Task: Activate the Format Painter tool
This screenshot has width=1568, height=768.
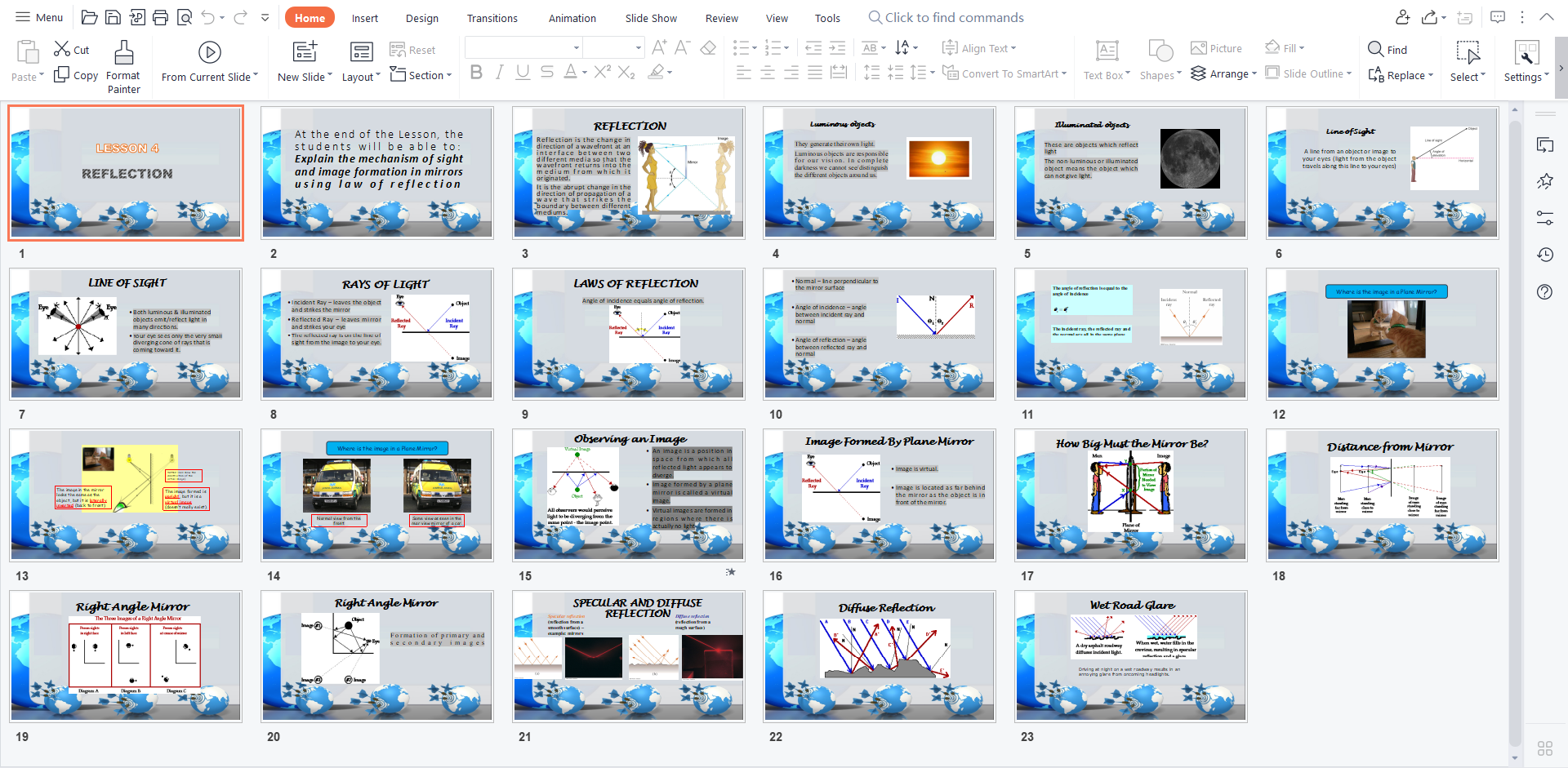Action: coord(123,67)
